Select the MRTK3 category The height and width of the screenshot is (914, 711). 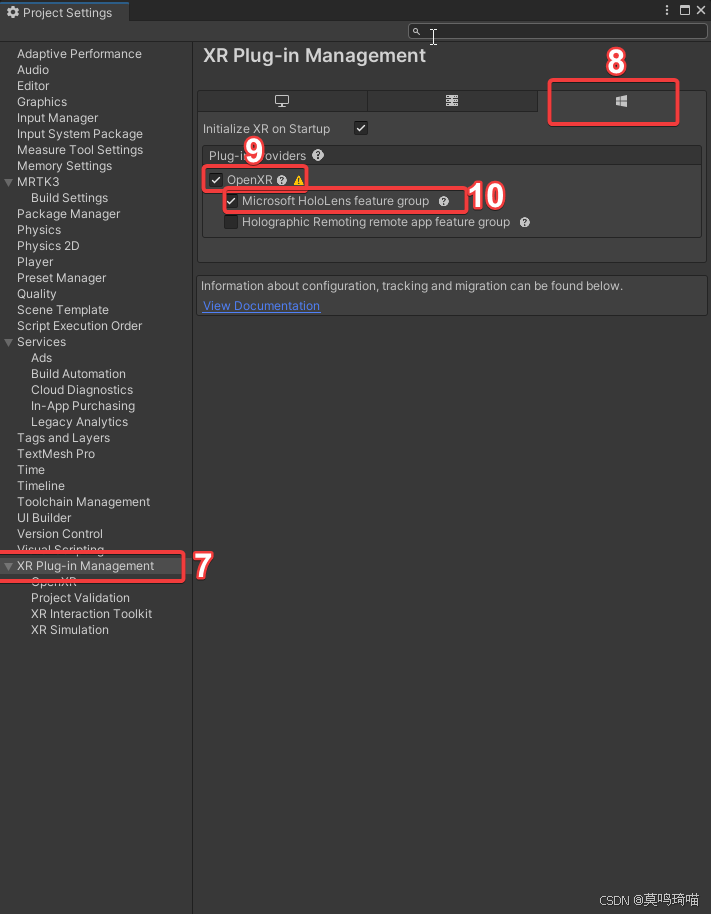(38, 182)
